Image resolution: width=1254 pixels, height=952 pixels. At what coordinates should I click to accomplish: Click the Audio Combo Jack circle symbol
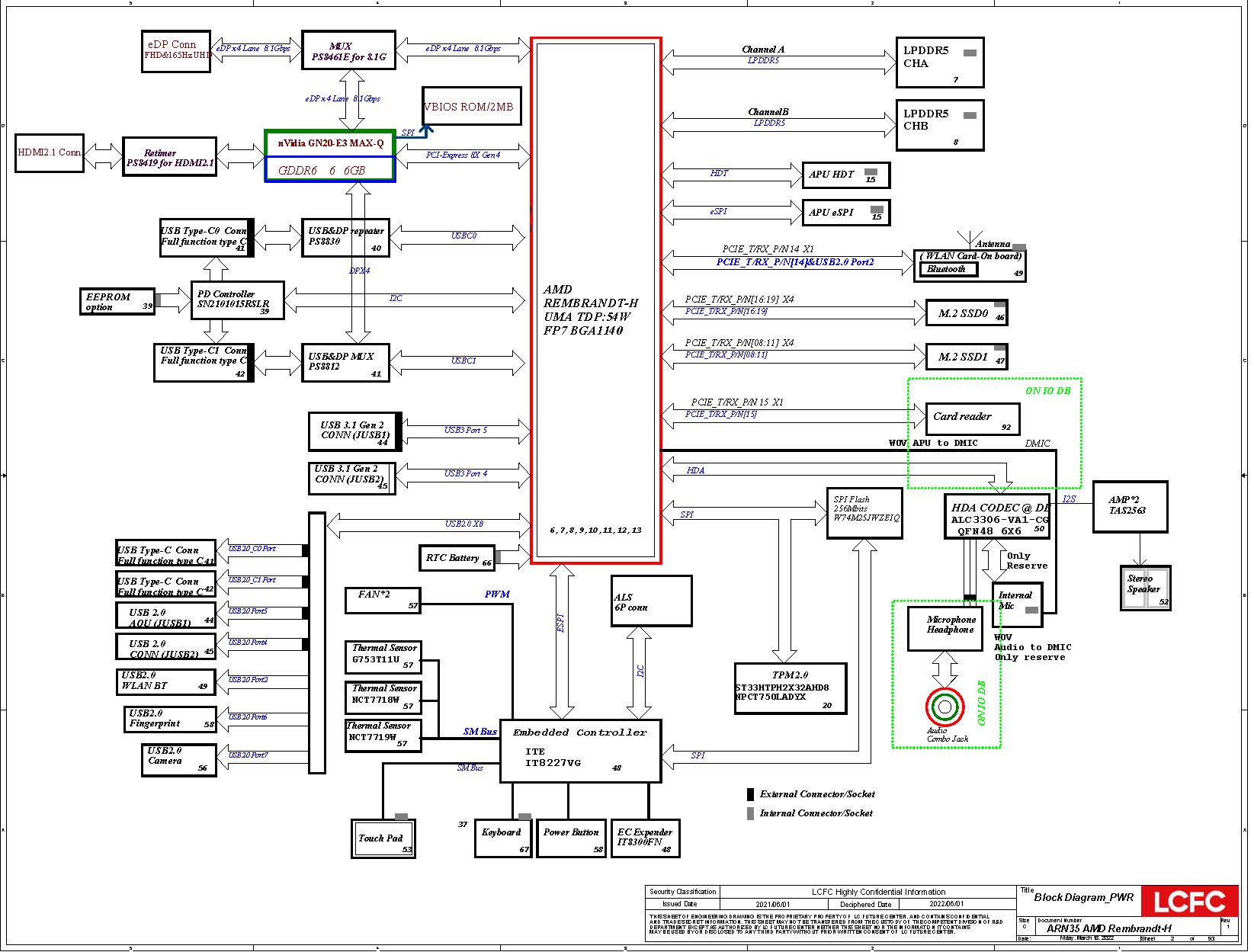point(945,707)
